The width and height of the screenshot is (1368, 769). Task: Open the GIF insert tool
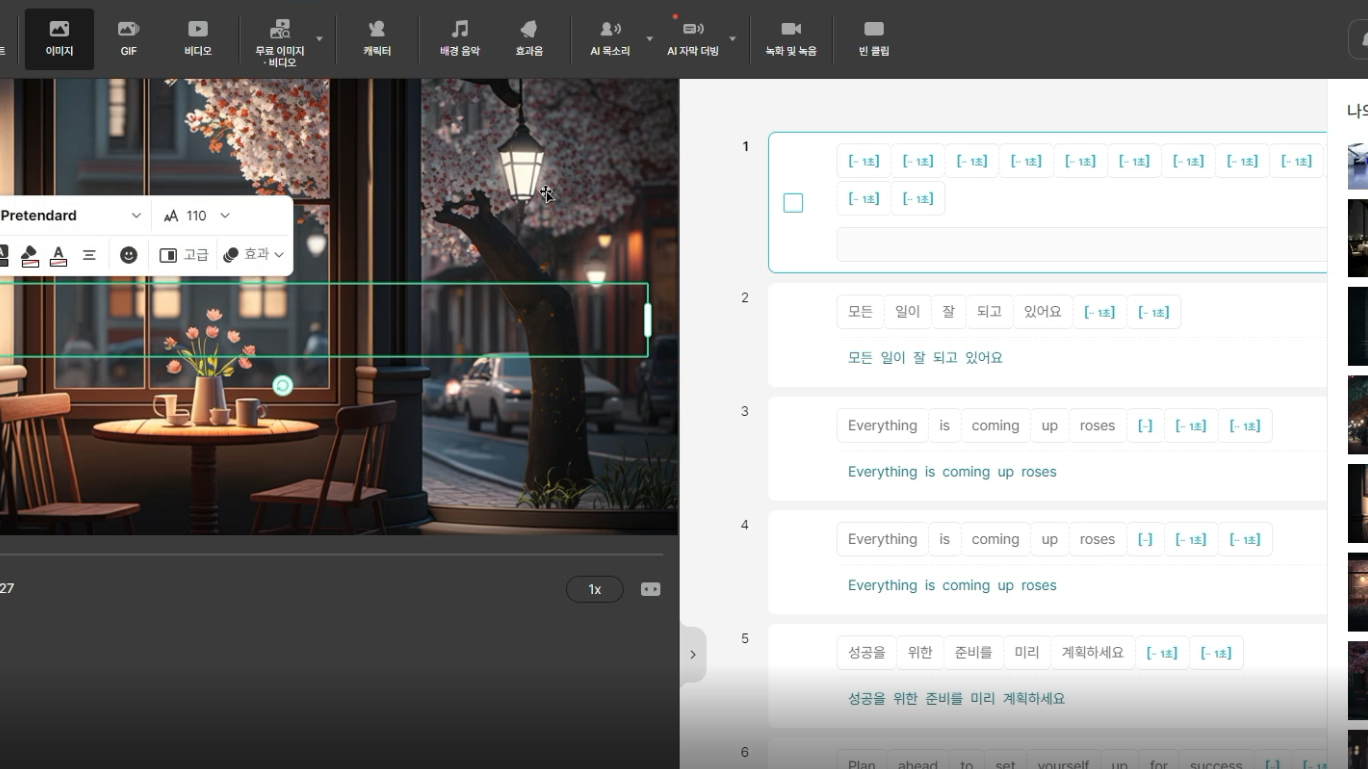tap(128, 39)
